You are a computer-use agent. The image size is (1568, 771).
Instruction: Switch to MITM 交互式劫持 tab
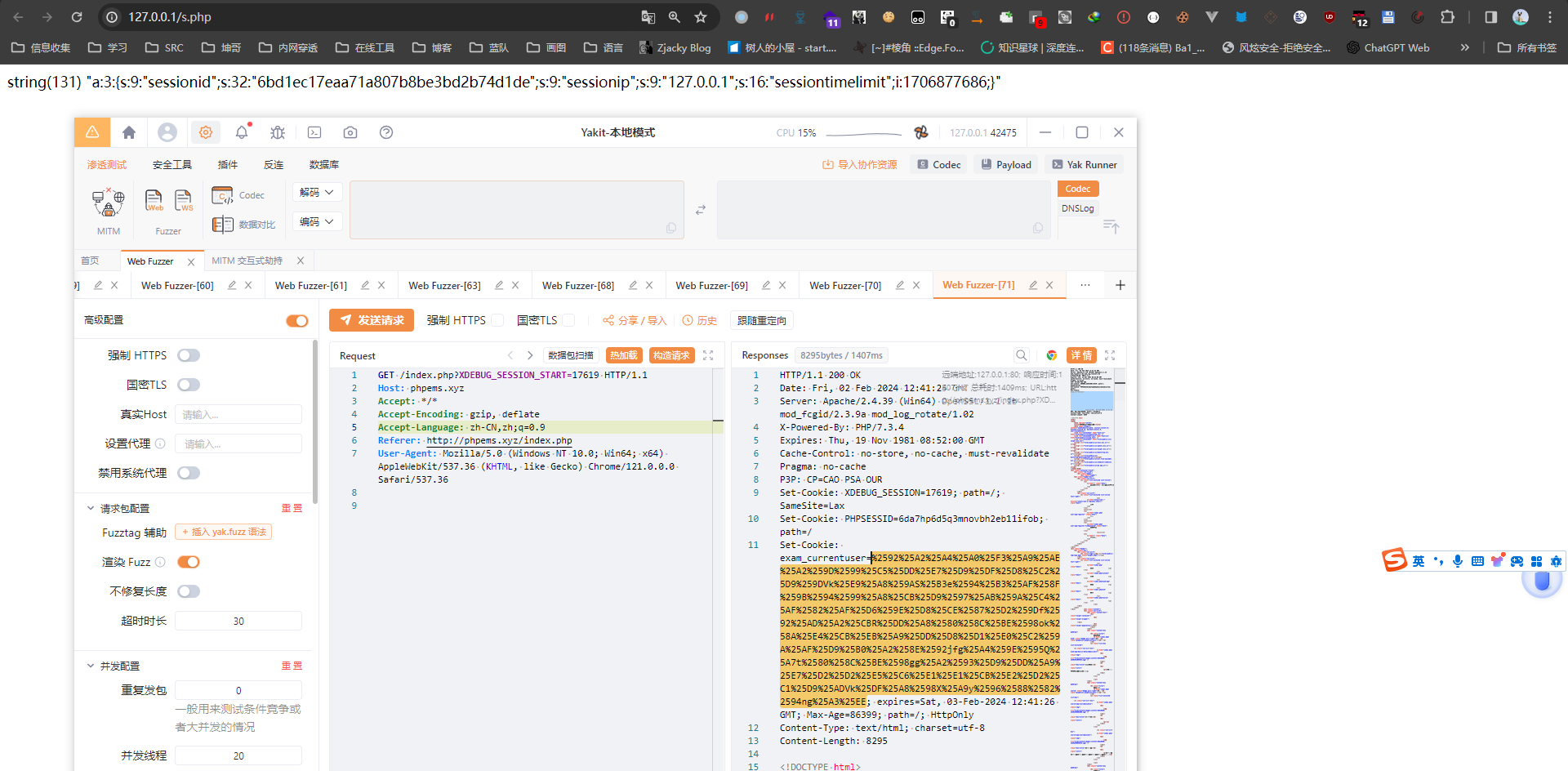(x=247, y=261)
